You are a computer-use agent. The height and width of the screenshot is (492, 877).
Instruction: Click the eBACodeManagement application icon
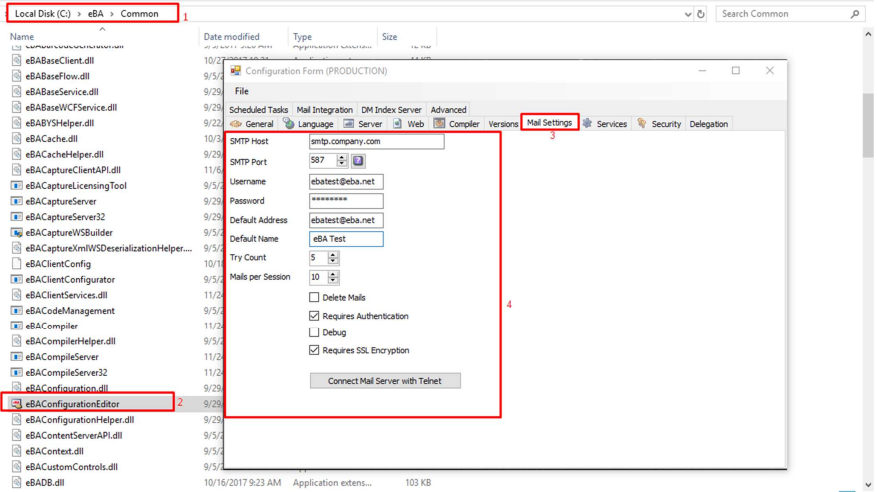click(x=16, y=311)
